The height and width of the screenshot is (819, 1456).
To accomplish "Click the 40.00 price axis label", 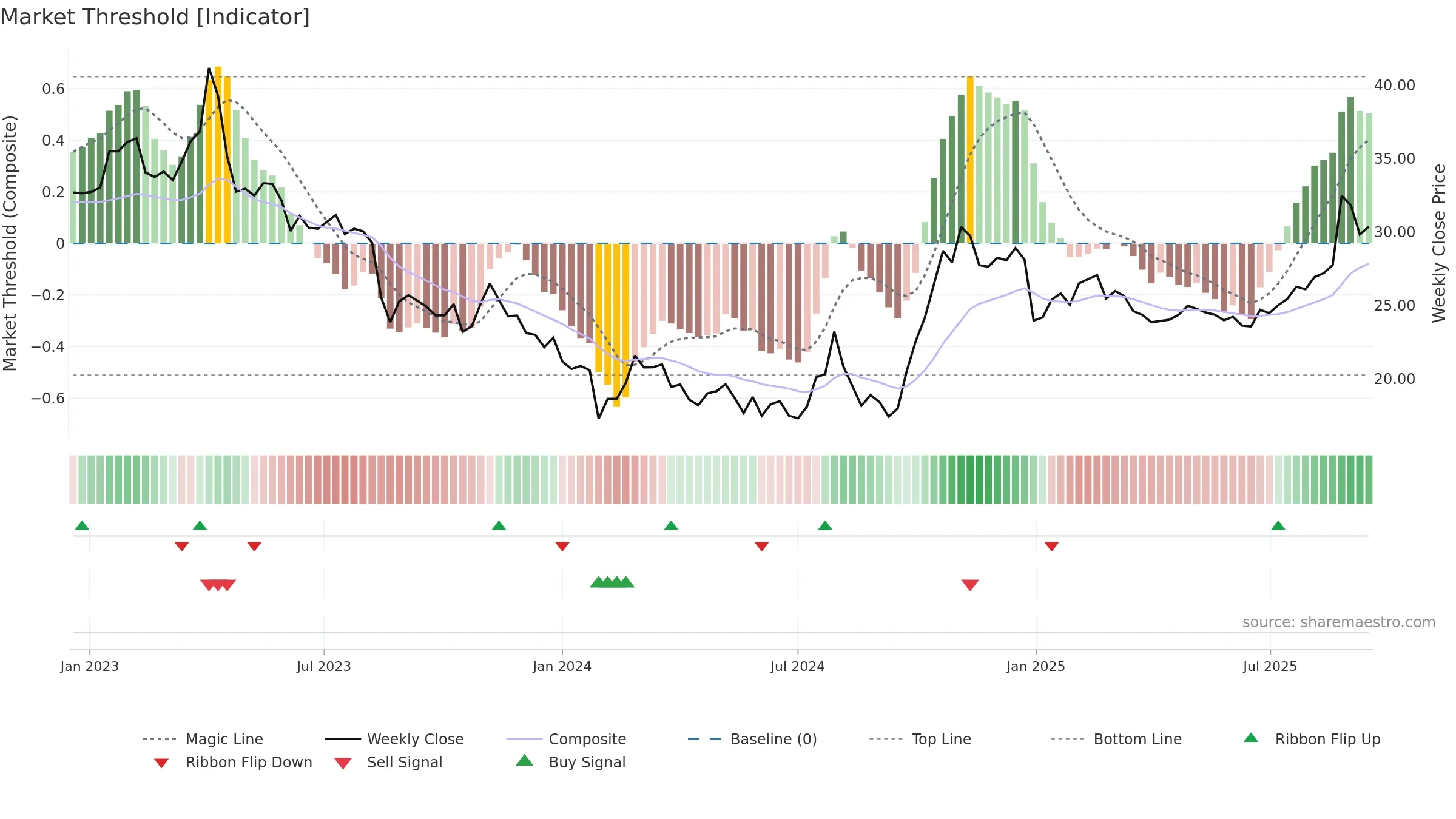I will pos(1395,86).
